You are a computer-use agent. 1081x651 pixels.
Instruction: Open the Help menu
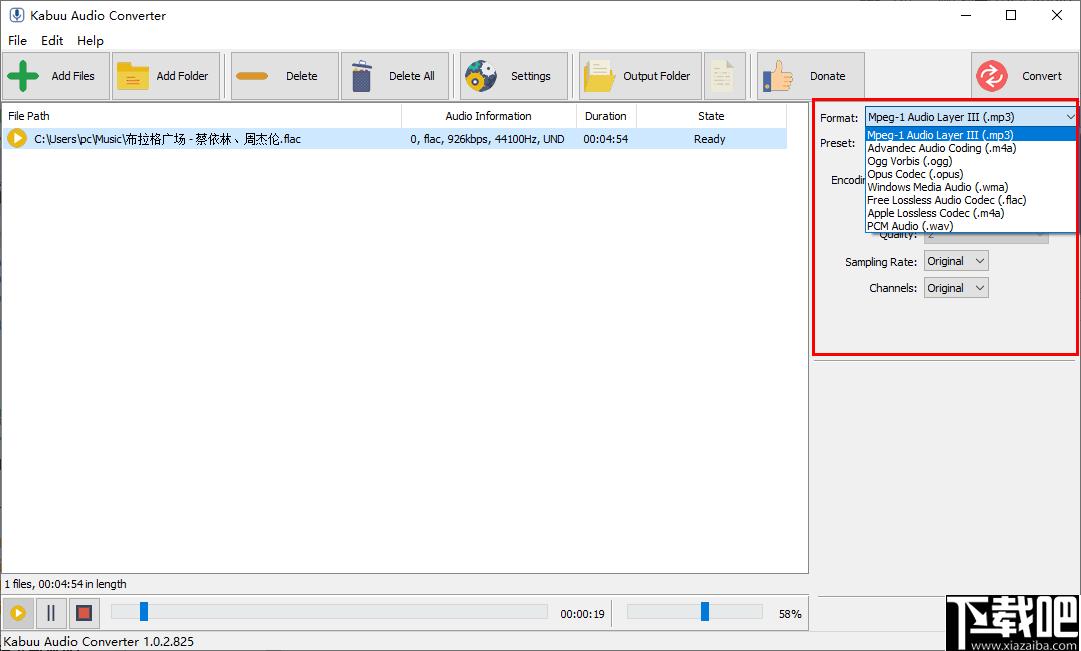(90, 41)
